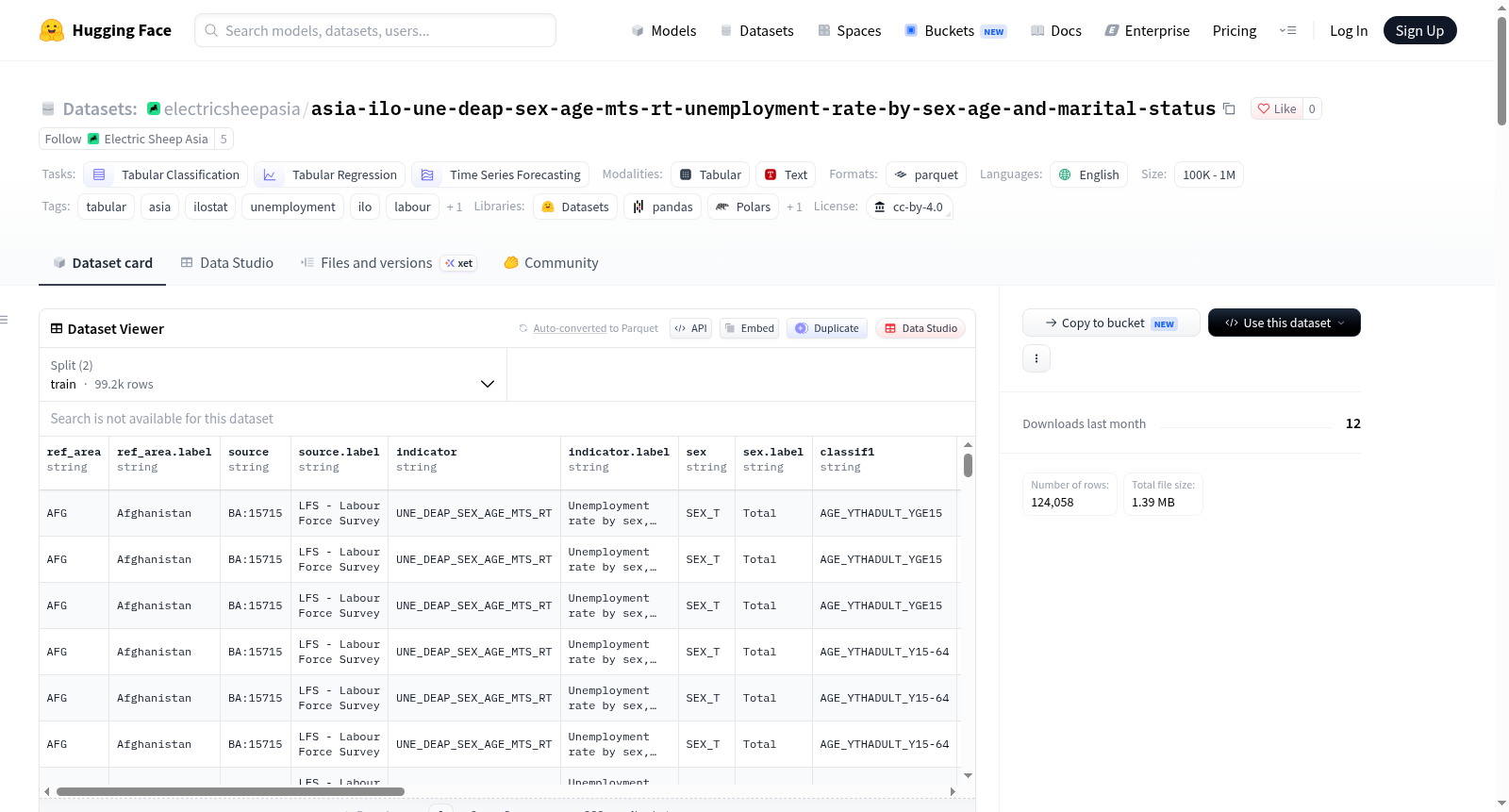The image size is (1509, 812).
Task: Click the table scroll-right arrow
Action: point(953,791)
